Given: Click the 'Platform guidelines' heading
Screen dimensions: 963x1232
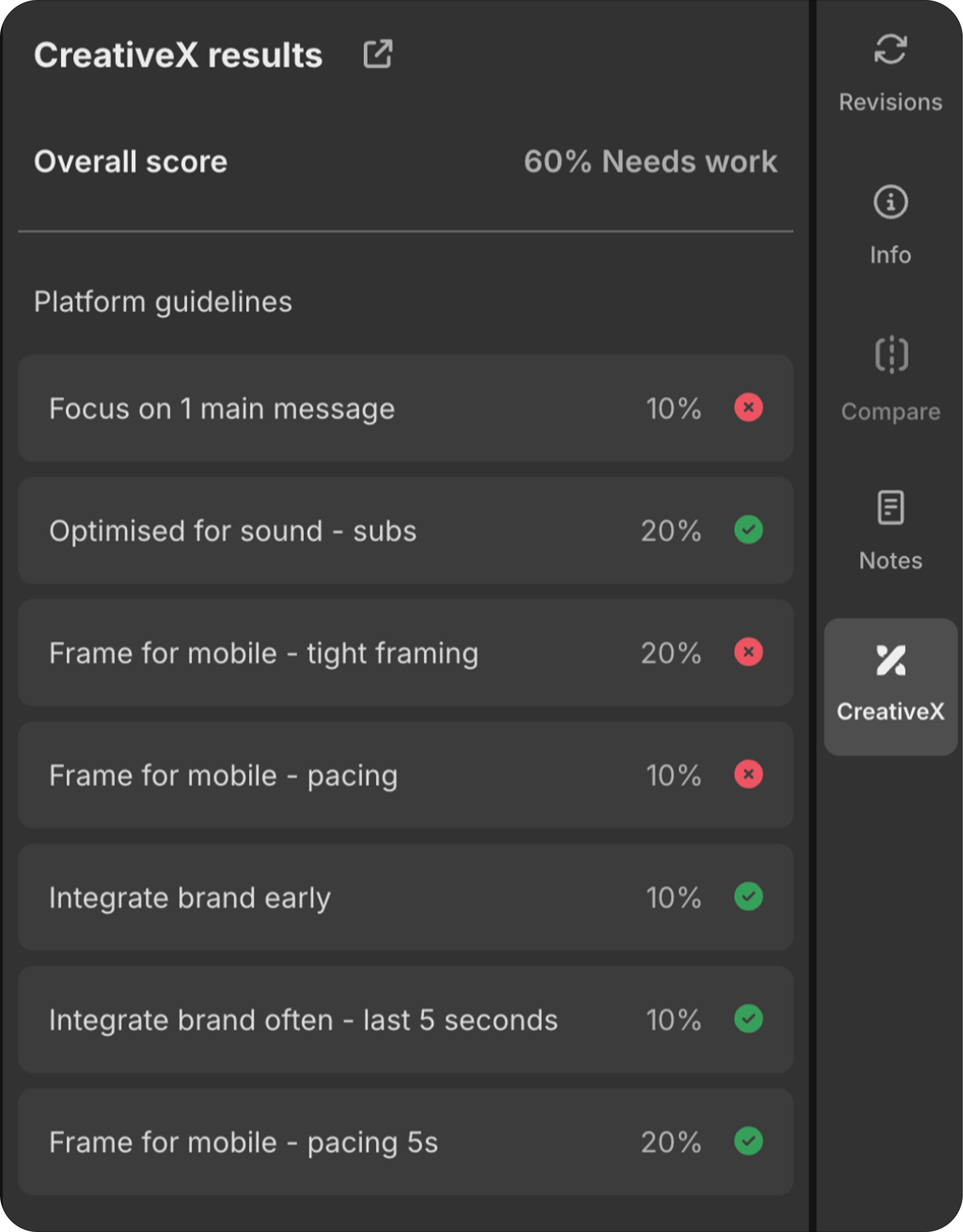Looking at the screenshot, I should tap(163, 302).
